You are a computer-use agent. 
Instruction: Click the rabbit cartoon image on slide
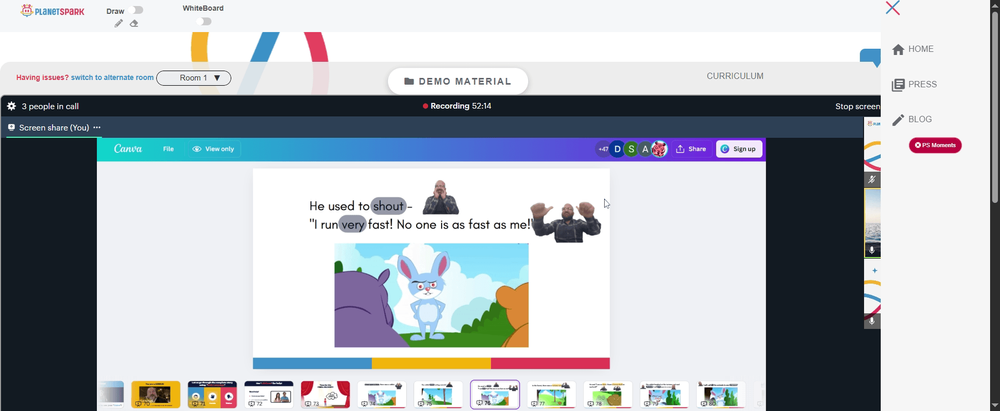431,295
